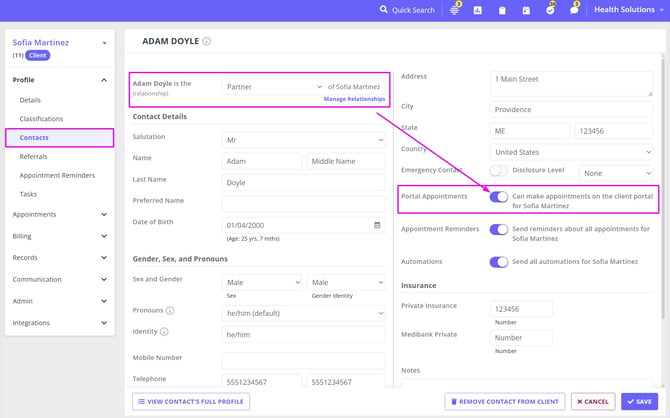Turn off the Appointment Reminders toggle

tap(498, 230)
